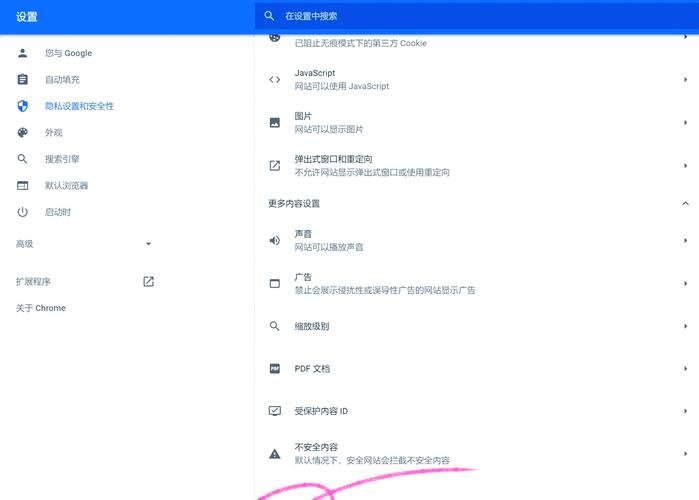
Task: Select 隐私设置和安全性 in sidebar
Action: click(x=79, y=106)
